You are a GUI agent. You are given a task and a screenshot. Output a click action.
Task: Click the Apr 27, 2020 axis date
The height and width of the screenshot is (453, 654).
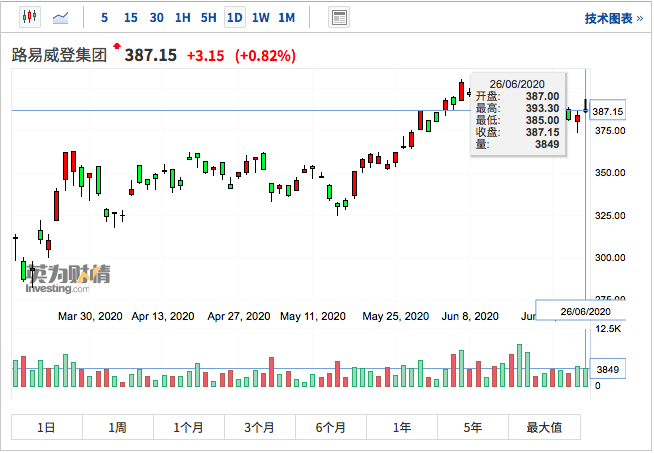[x=239, y=316]
